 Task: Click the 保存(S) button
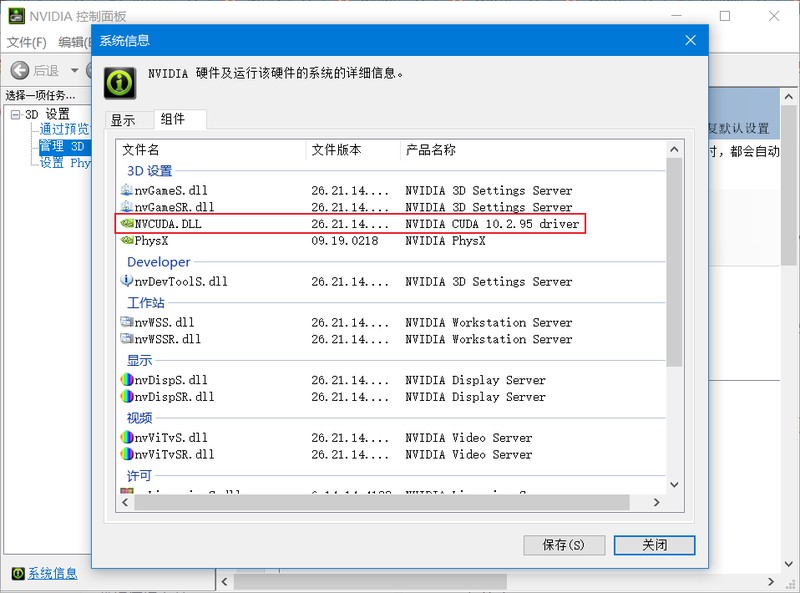(x=564, y=545)
